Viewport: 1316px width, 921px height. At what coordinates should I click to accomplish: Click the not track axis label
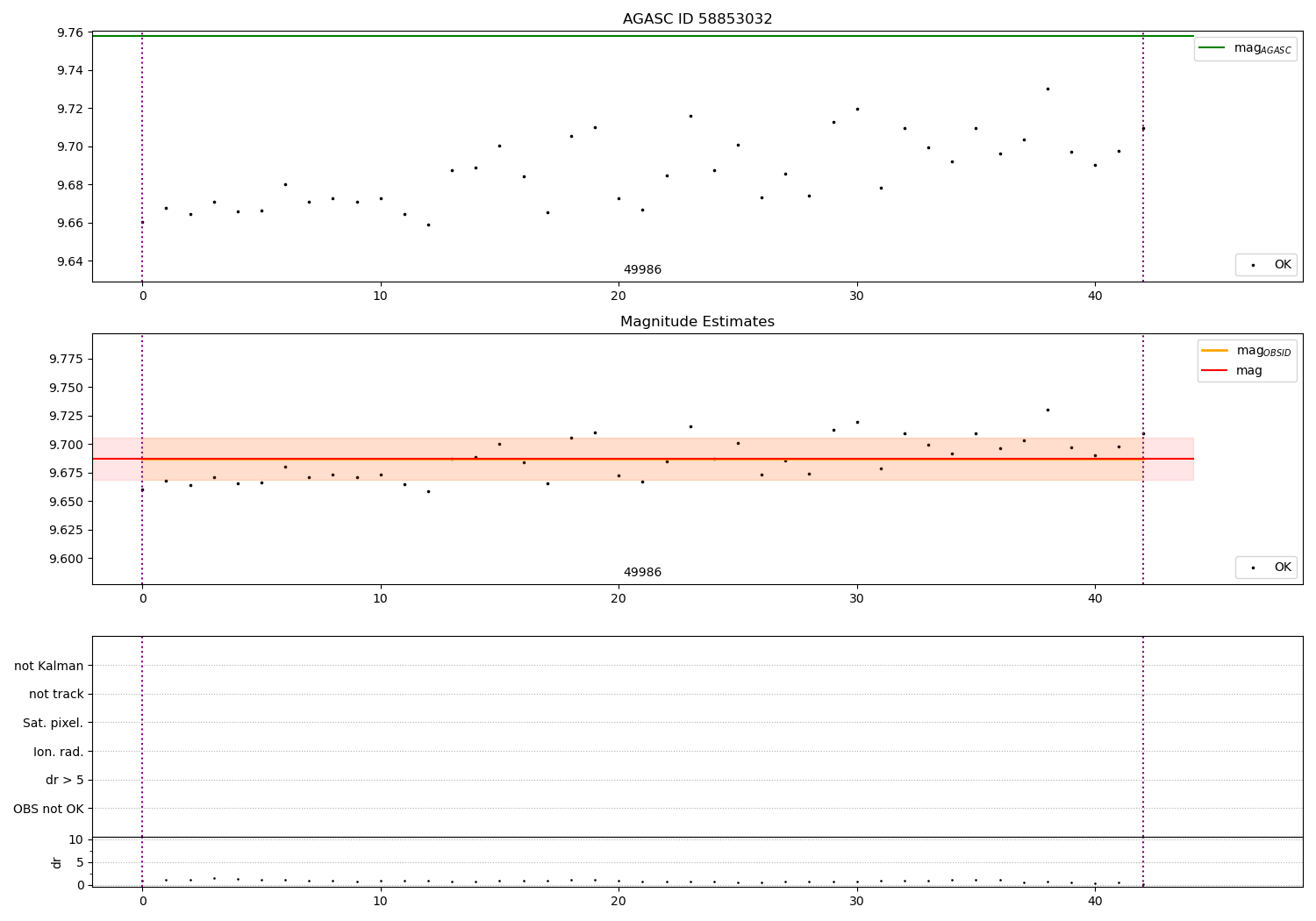coord(56,694)
